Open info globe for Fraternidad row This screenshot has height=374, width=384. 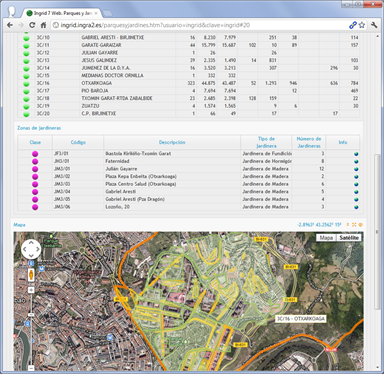coord(356,161)
